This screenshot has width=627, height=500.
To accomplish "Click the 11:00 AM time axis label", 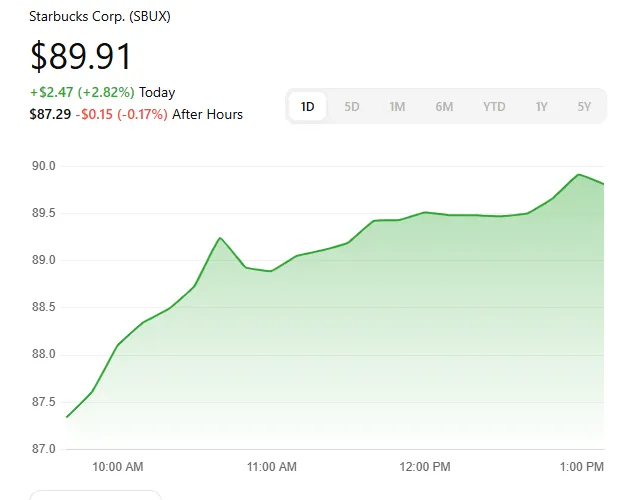I will pos(271,467).
